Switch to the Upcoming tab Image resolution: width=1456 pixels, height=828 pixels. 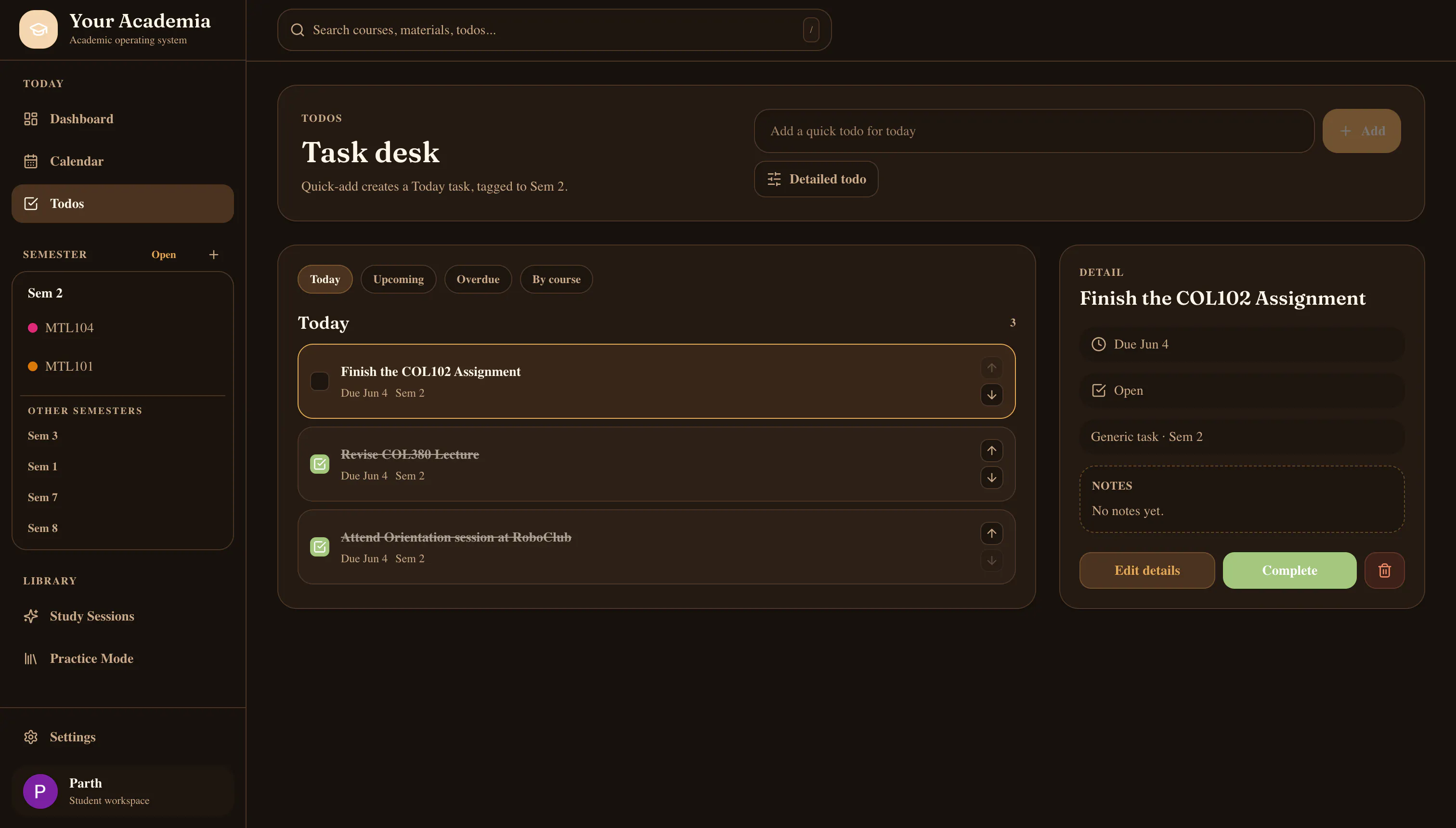point(398,279)
